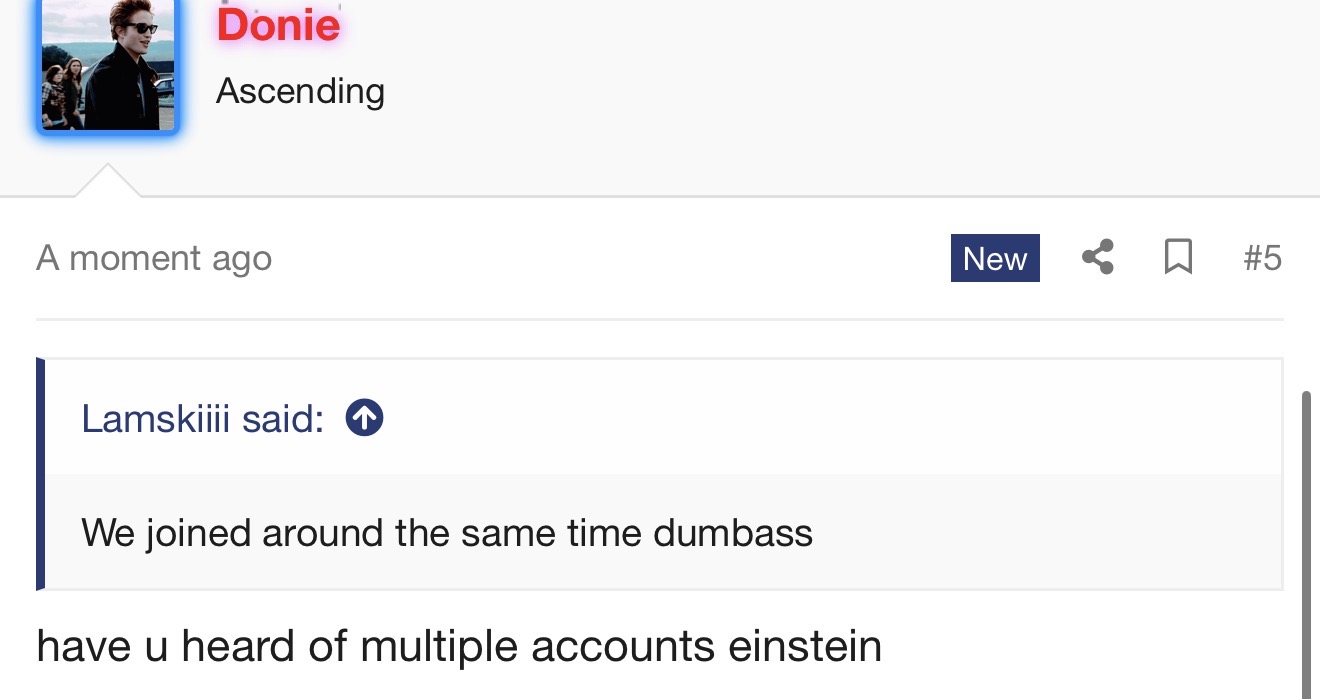Click the share icon on post #5

coord(1098,258)
